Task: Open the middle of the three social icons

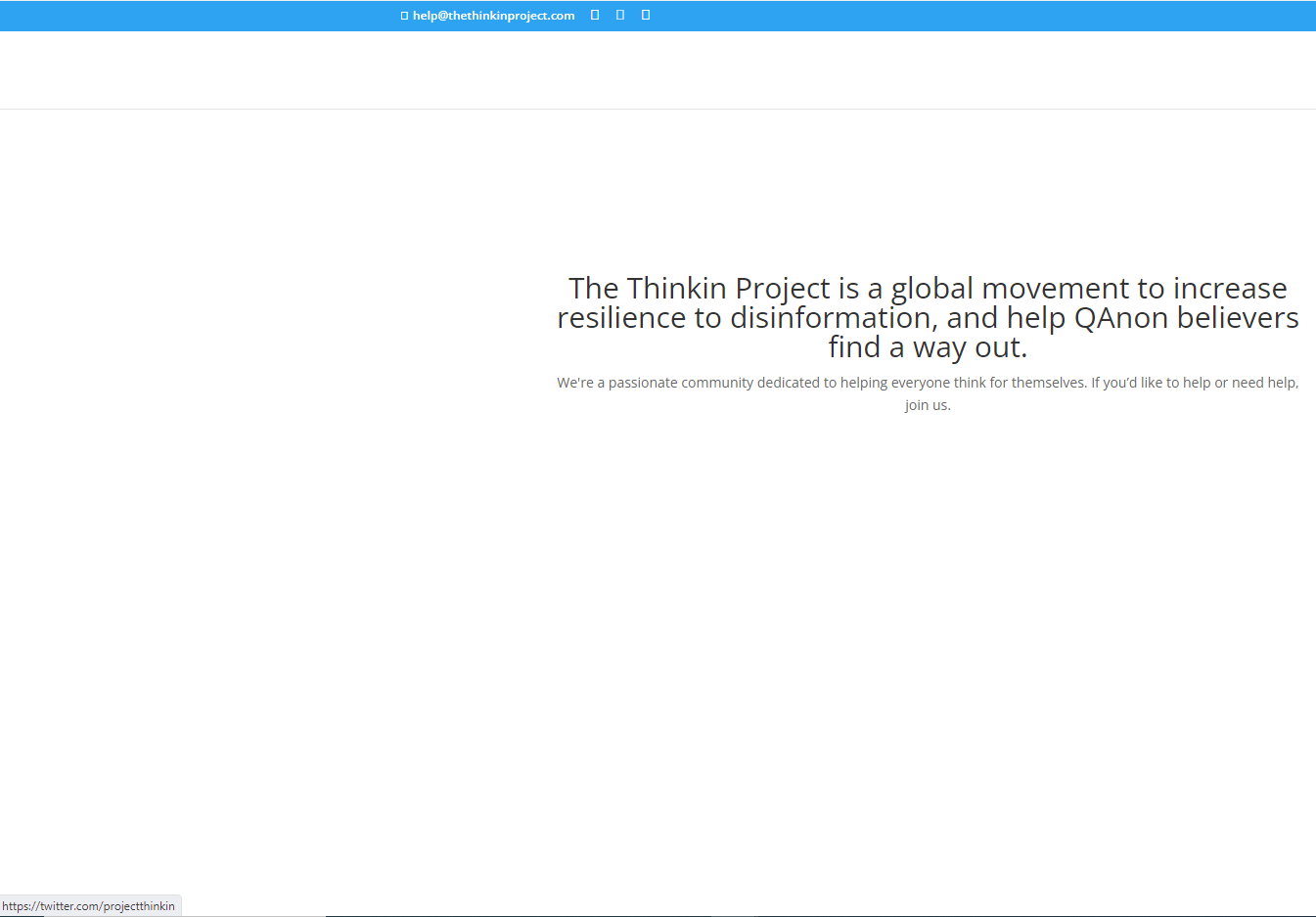Action: coord(620,15)
